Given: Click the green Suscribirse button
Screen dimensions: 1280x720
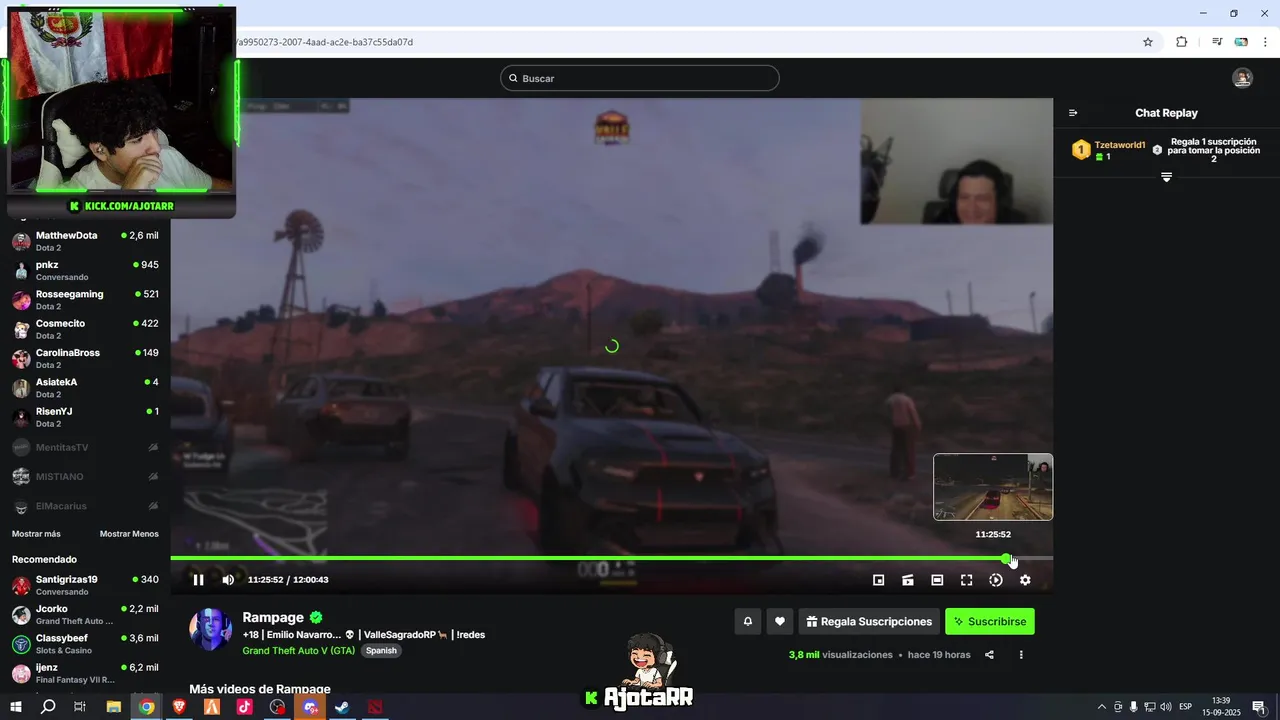Looking at the screenshot, I should tap(990, 621).
